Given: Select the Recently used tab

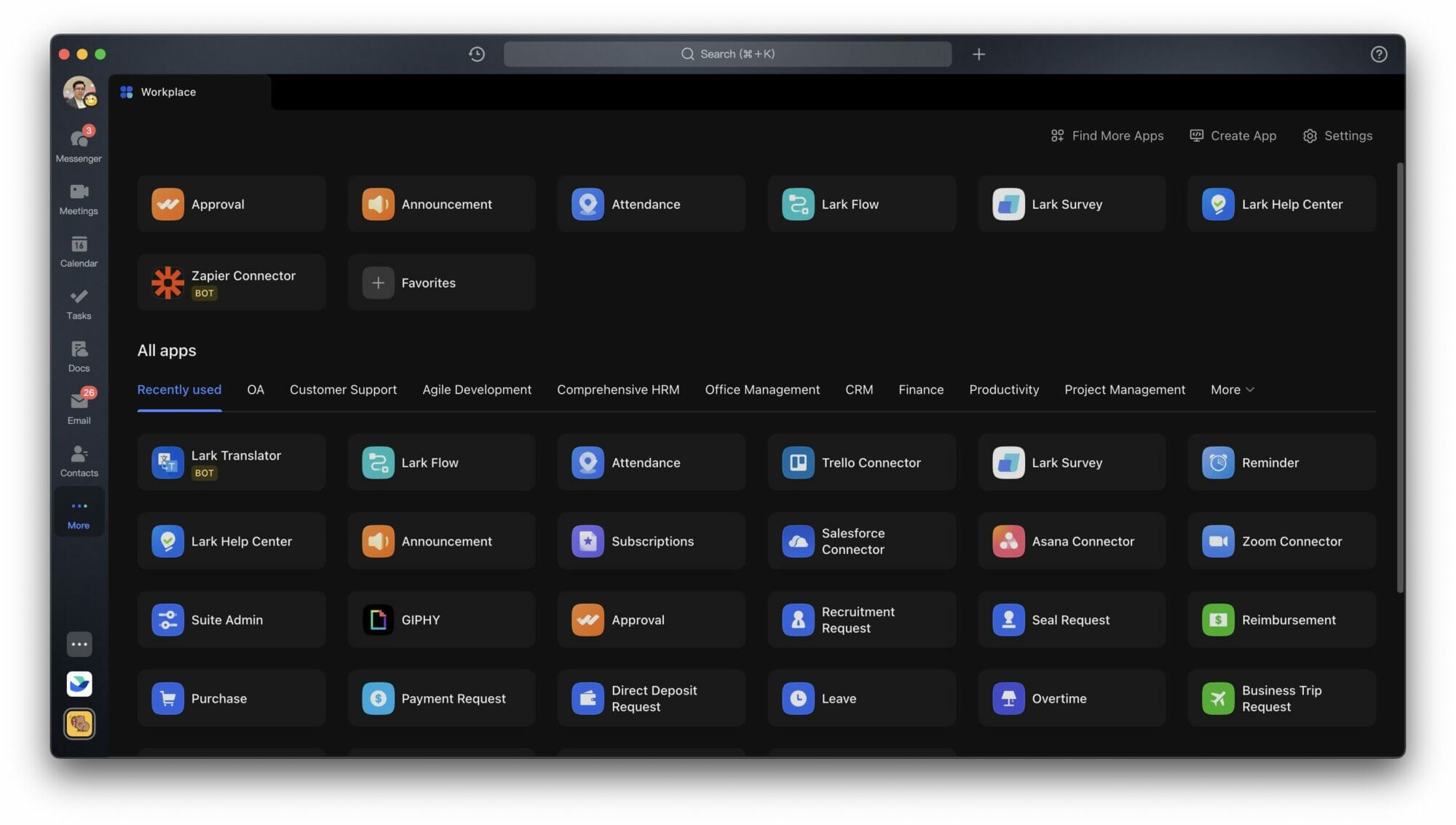Looking at the screenshot, I should click(x=179, y=390).
